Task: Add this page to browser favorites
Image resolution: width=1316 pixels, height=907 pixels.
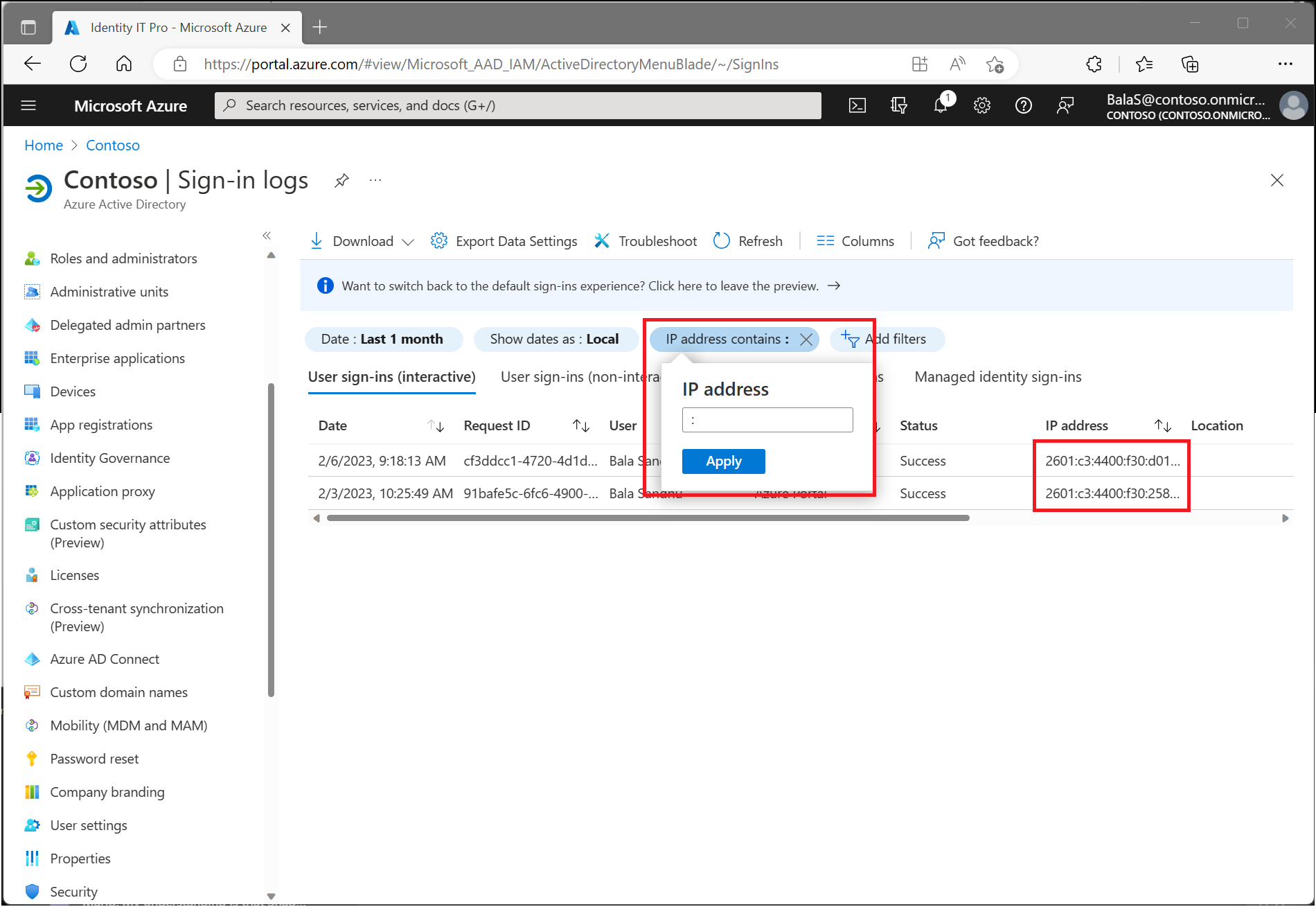Action: point(995,64)
